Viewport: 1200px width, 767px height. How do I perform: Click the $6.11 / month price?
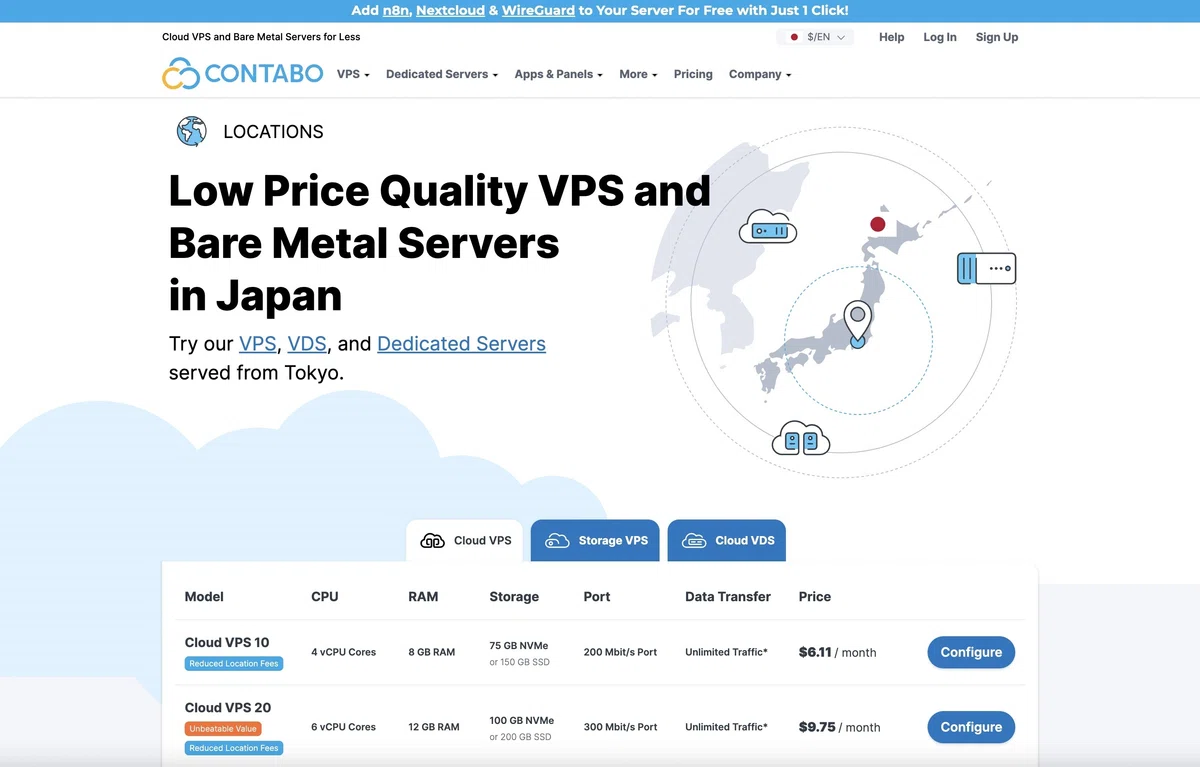pos(837,652)
